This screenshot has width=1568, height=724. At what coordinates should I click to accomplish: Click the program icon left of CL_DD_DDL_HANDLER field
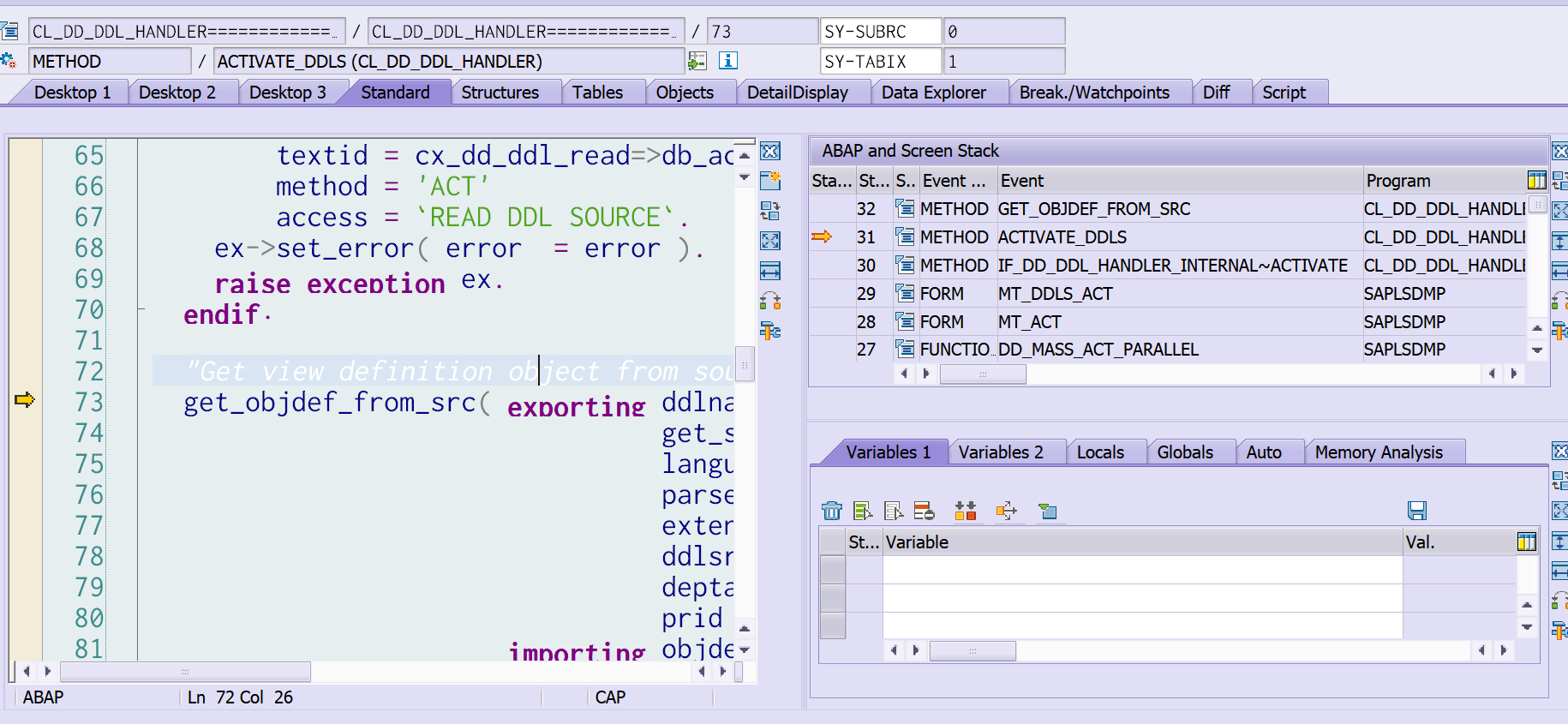[x=9, y=32]
